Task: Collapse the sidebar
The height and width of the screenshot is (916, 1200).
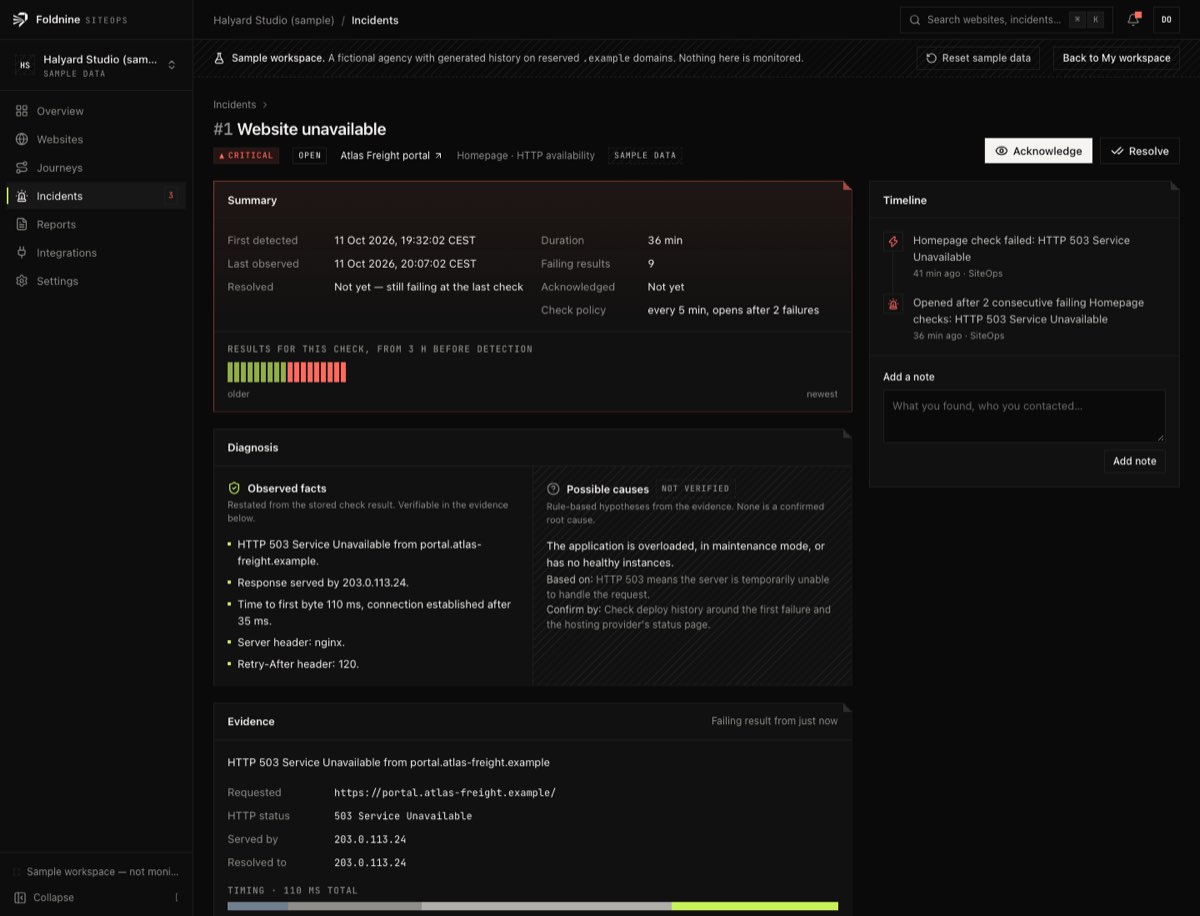Action: (96, 897)
